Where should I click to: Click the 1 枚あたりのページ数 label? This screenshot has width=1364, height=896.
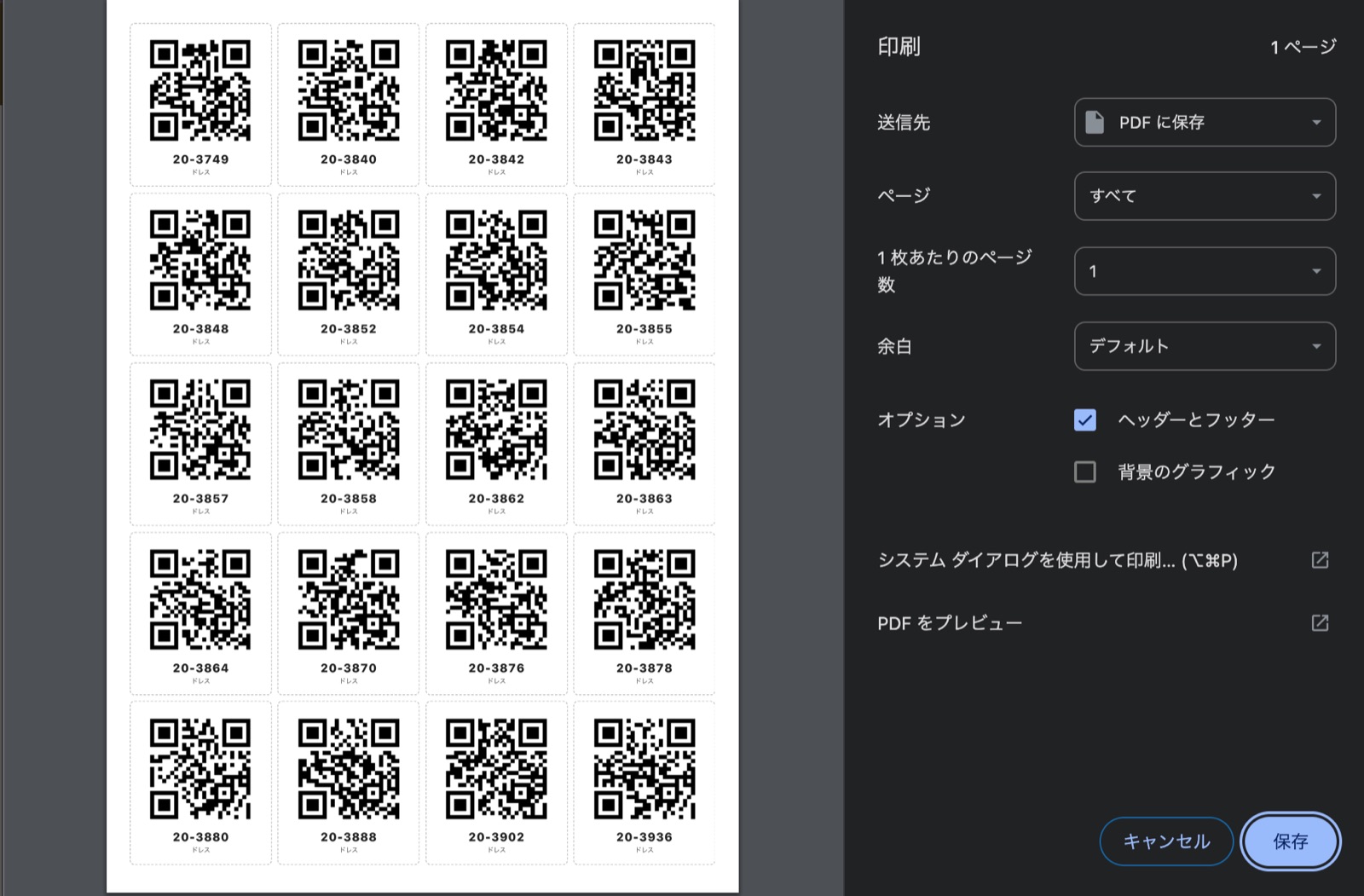pos(955,271)
